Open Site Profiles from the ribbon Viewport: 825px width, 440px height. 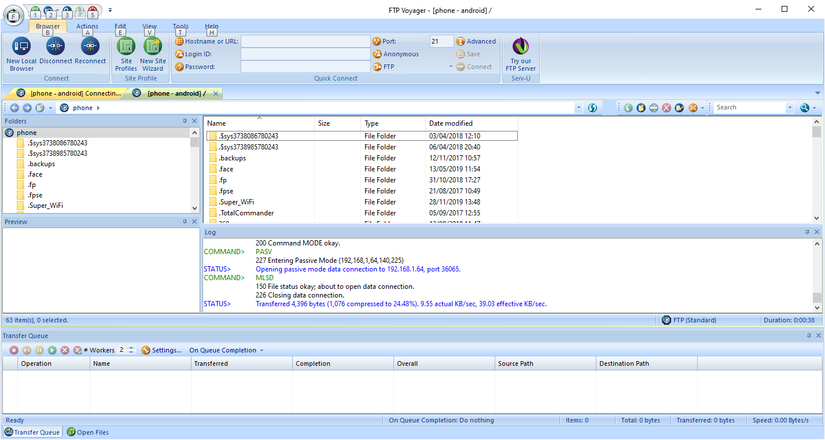click(x=126, y=47)
